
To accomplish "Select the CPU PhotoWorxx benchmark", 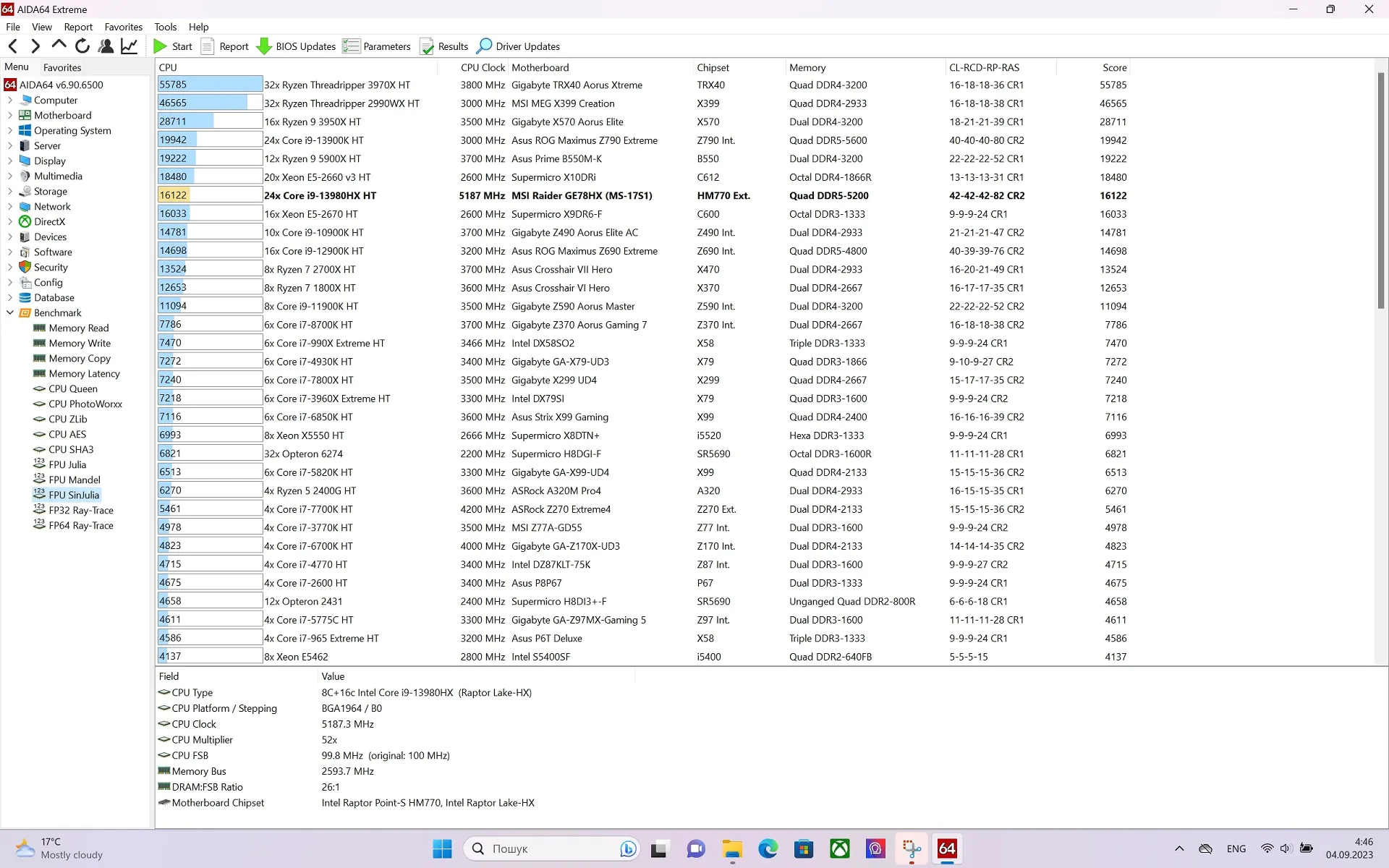I will click(77, 404).
